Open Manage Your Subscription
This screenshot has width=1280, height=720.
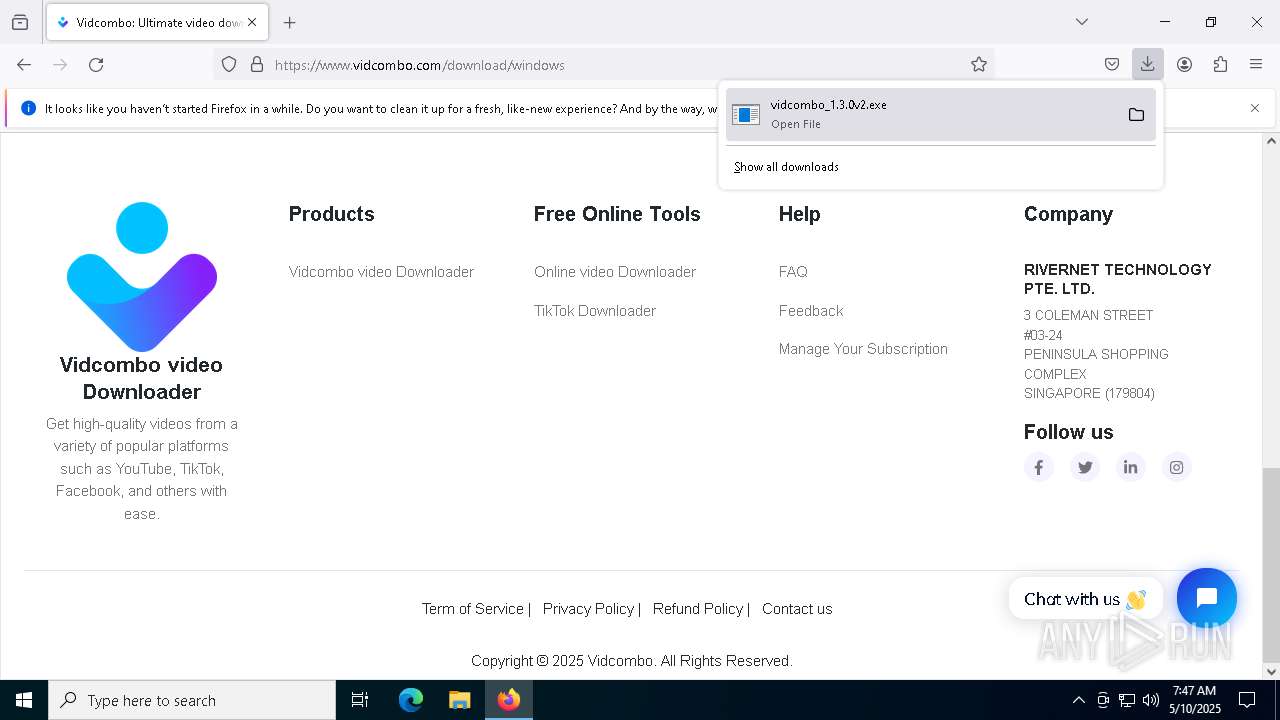click(x=863, y=349)
